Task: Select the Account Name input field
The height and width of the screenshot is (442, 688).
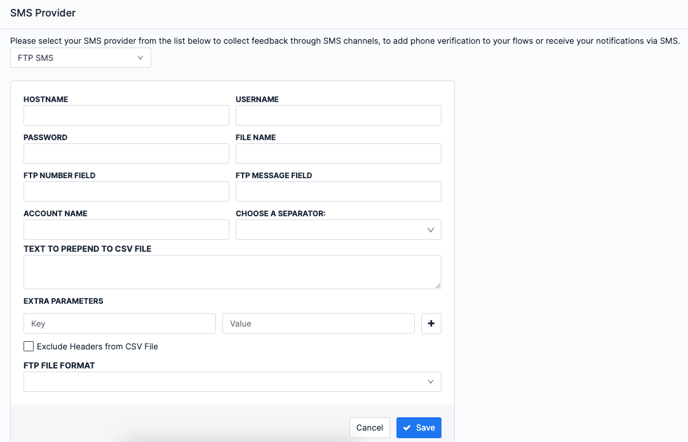Action: pos(126,230)
